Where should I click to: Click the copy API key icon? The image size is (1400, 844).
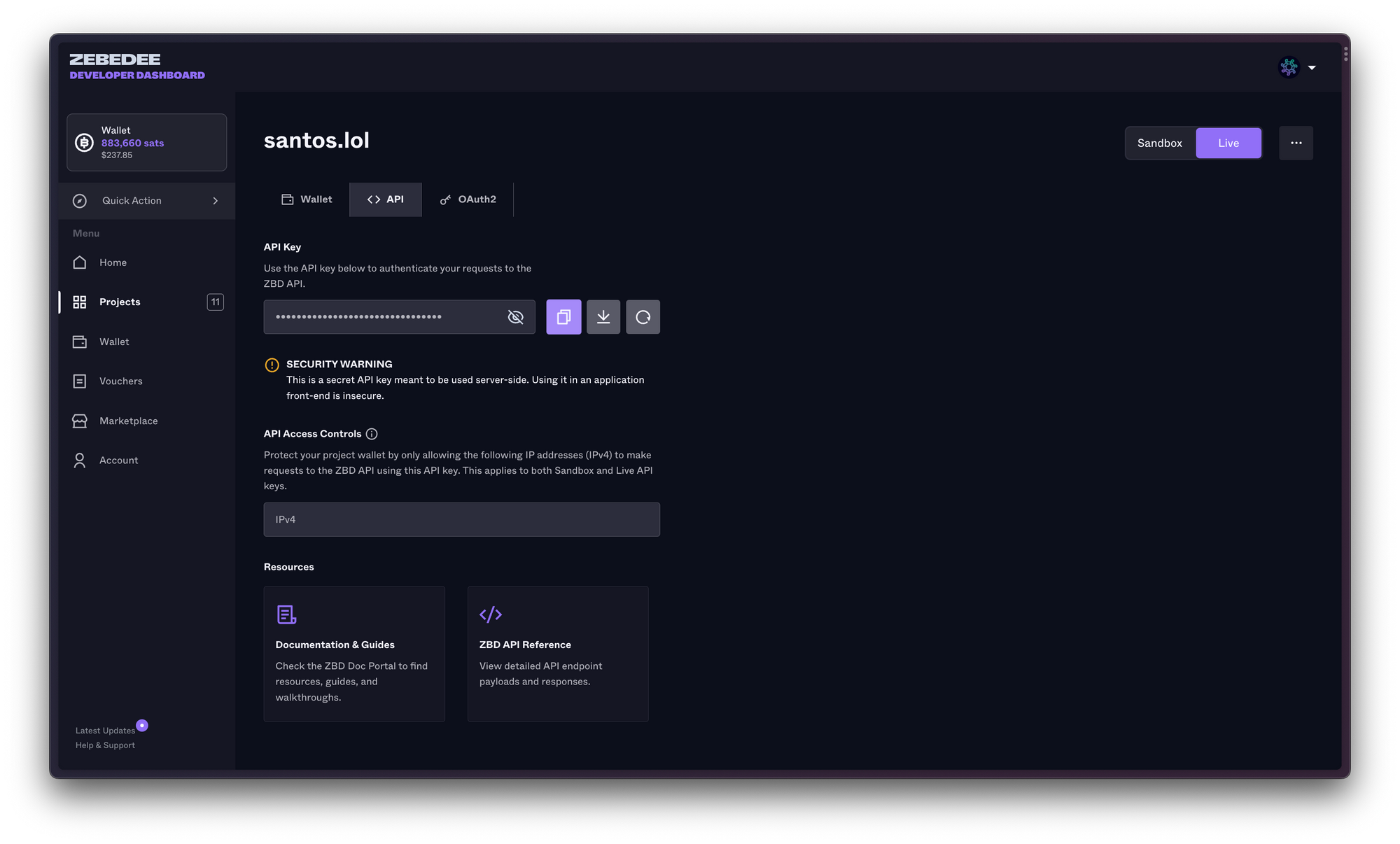tap(563, 316)
